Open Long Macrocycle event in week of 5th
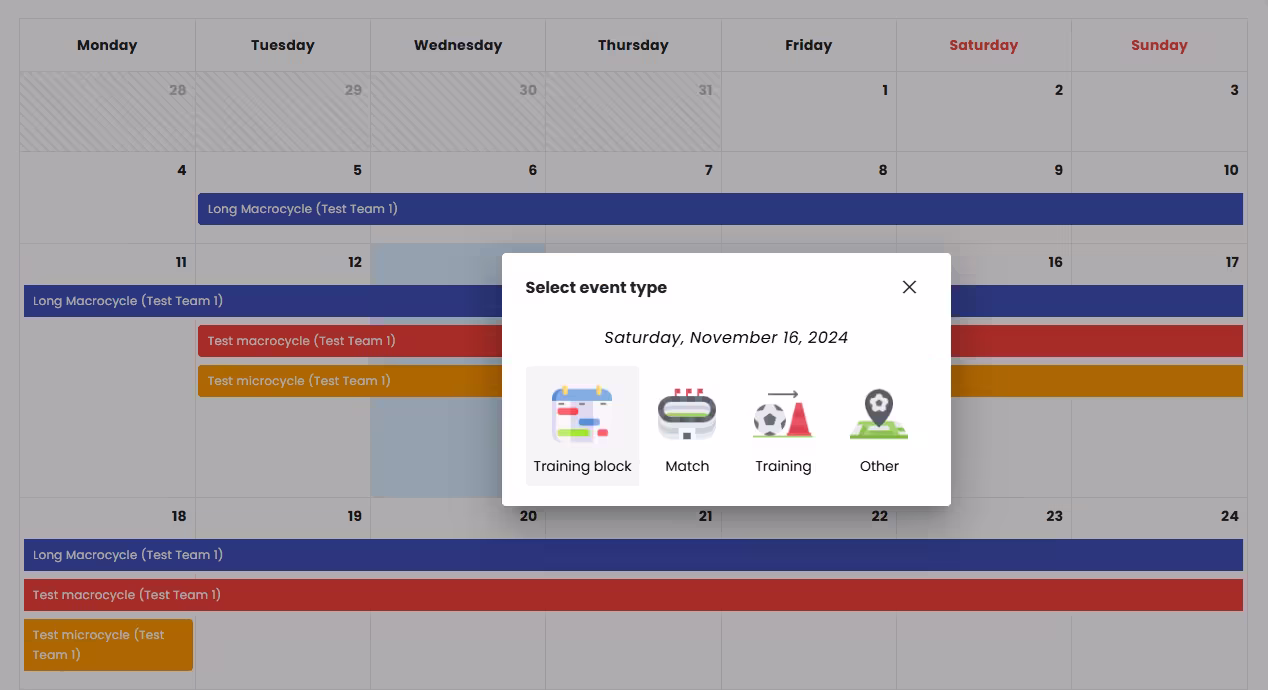This screenshot has width=1268, height=690. [x=720, y=209]
